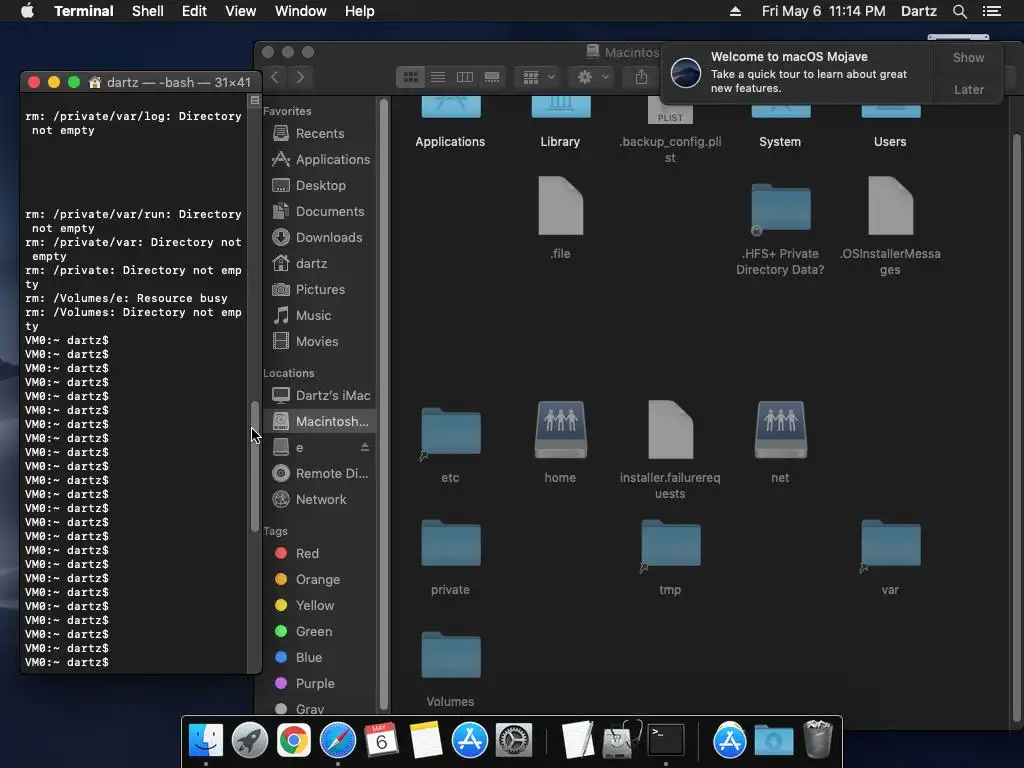Select Recents in Finder sidebar

pyautogui.click(x=319, y=133)
